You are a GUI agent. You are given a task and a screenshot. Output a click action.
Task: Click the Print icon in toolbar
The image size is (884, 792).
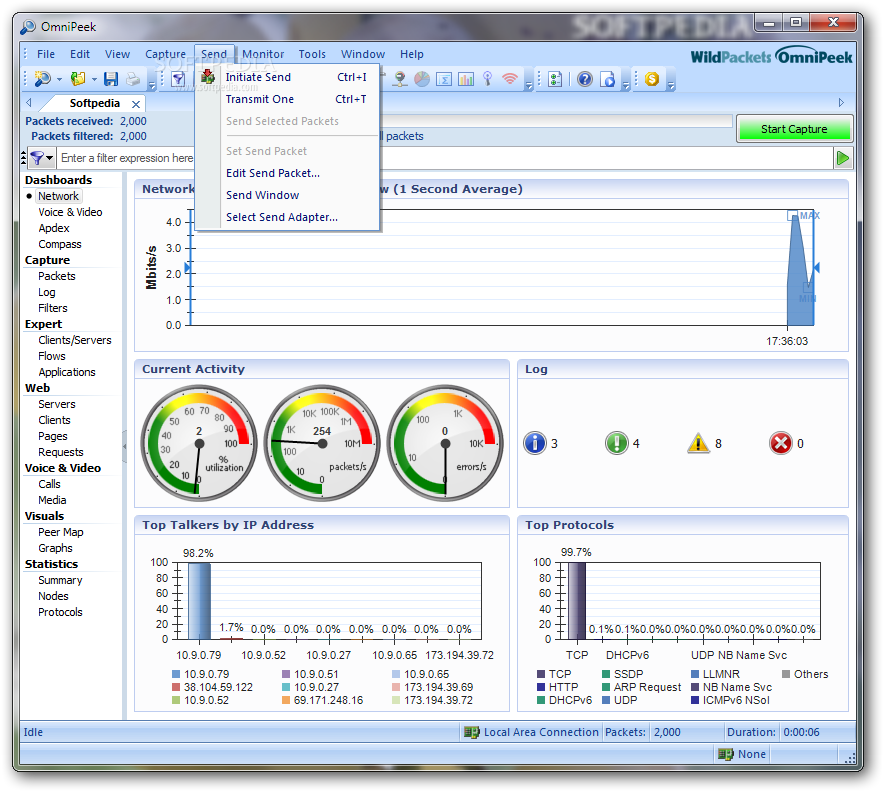coord(133,79)
